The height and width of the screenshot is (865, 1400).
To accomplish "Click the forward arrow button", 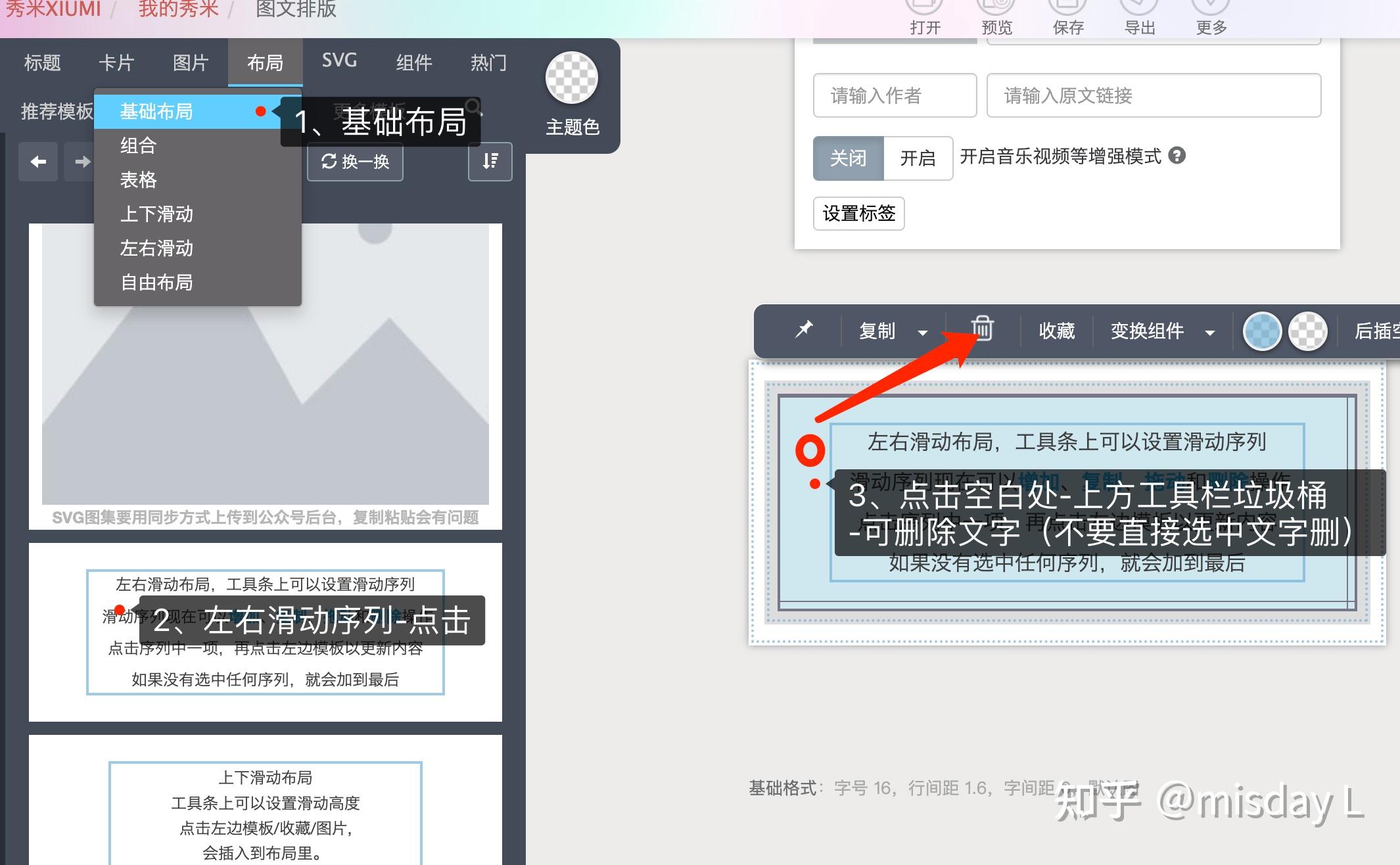I will (x=83, y=162).
